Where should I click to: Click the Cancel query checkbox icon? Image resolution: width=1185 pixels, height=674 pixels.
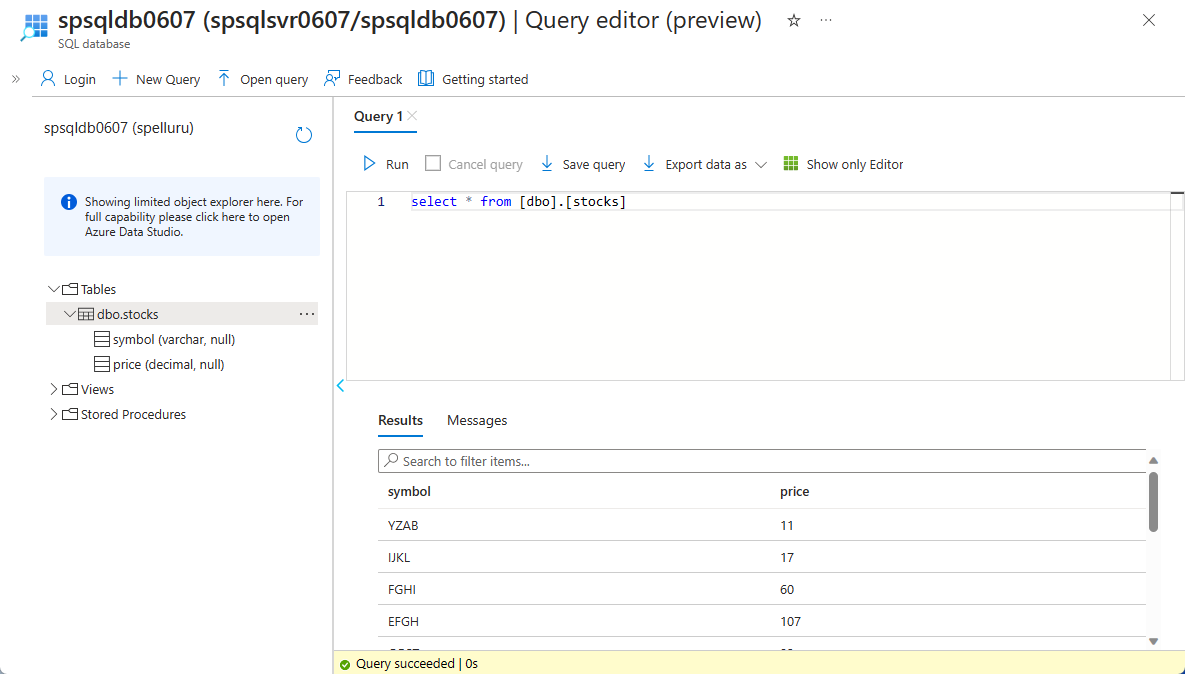(x=434, y=163)
